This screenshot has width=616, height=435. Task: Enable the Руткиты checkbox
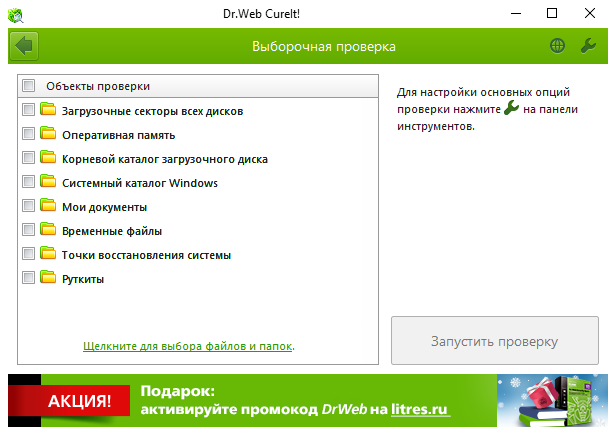28,277
